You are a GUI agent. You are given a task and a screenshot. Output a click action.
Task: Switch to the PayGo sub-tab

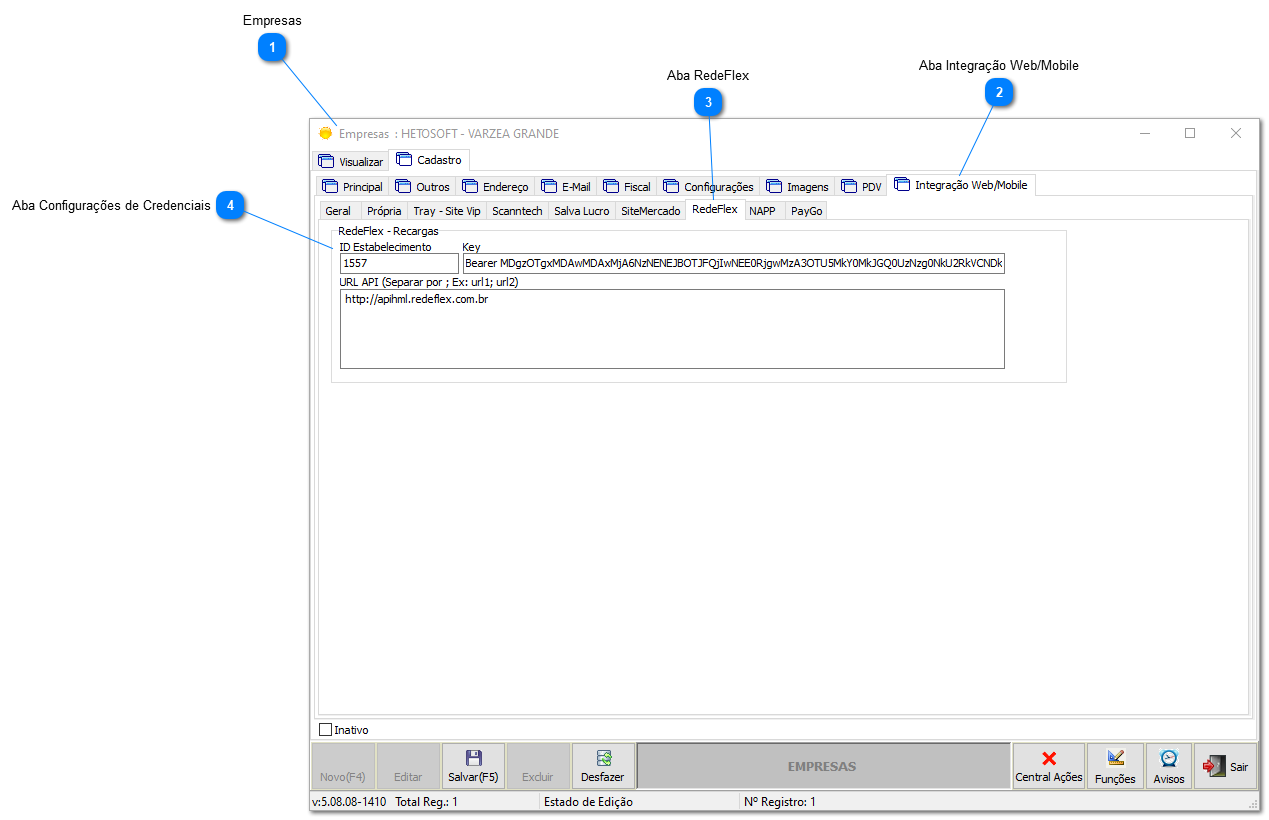(806, 211)
